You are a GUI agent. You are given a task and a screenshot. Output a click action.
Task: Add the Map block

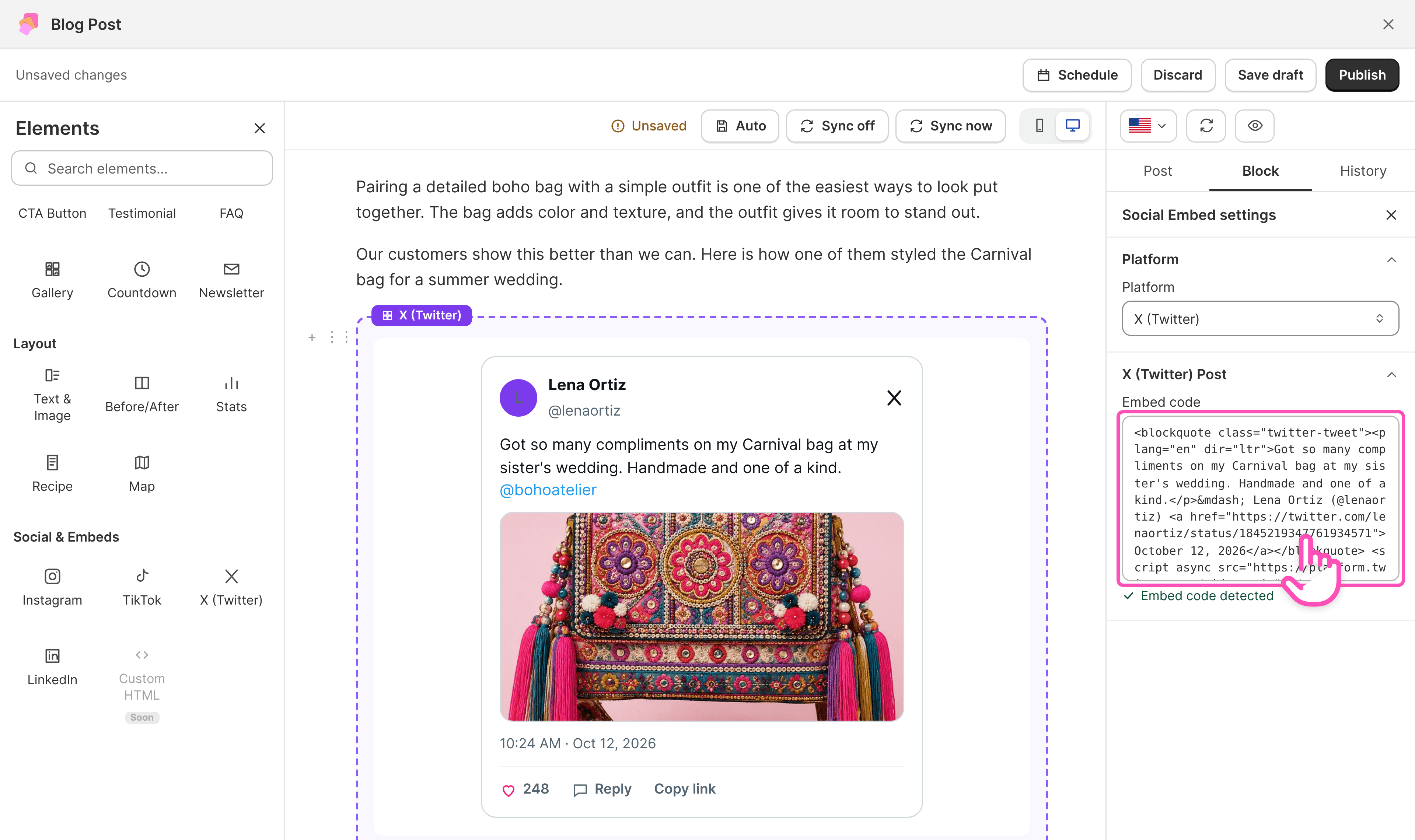(x=141, y=474)
